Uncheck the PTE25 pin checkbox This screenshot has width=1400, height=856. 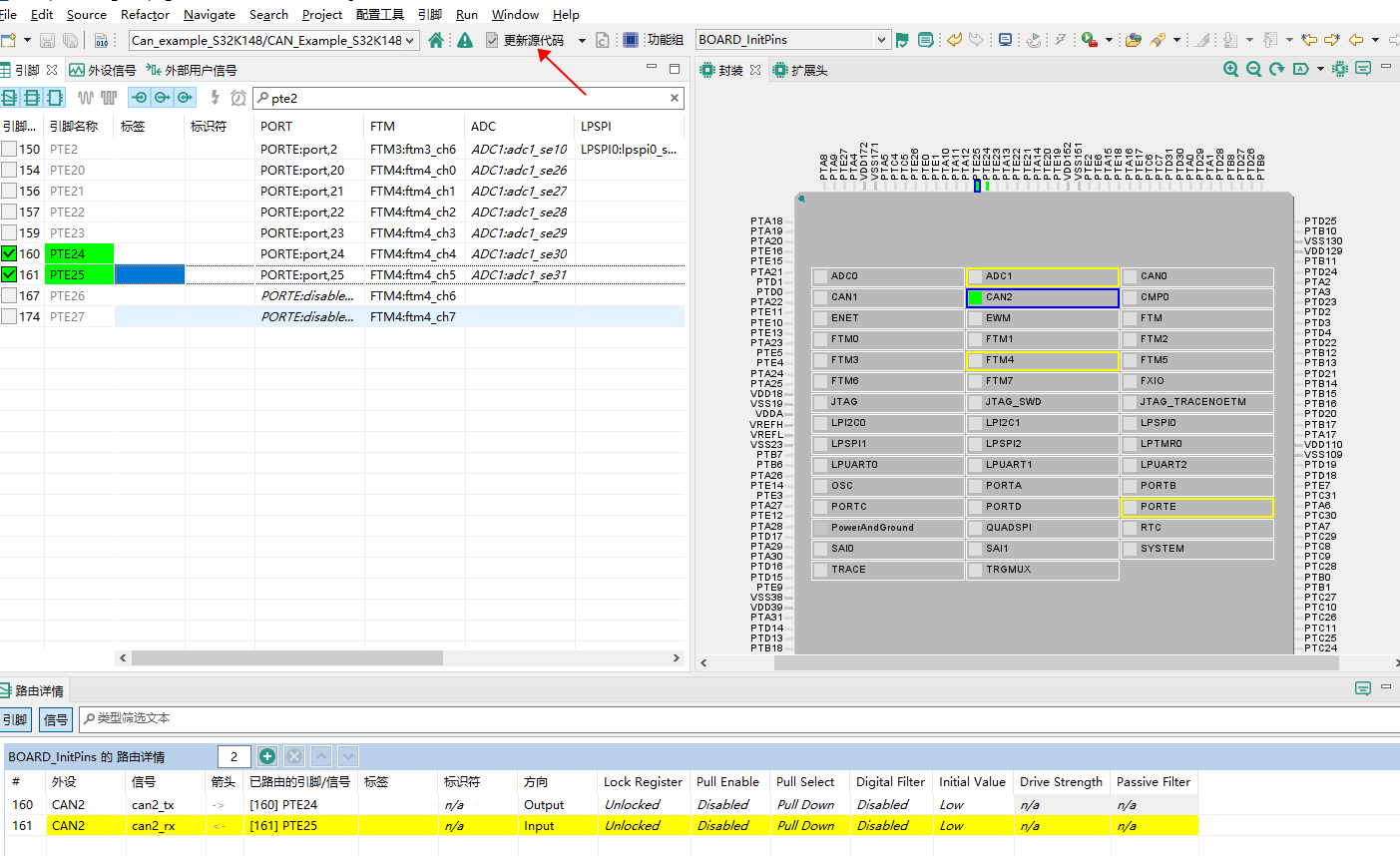pos(11,274)
